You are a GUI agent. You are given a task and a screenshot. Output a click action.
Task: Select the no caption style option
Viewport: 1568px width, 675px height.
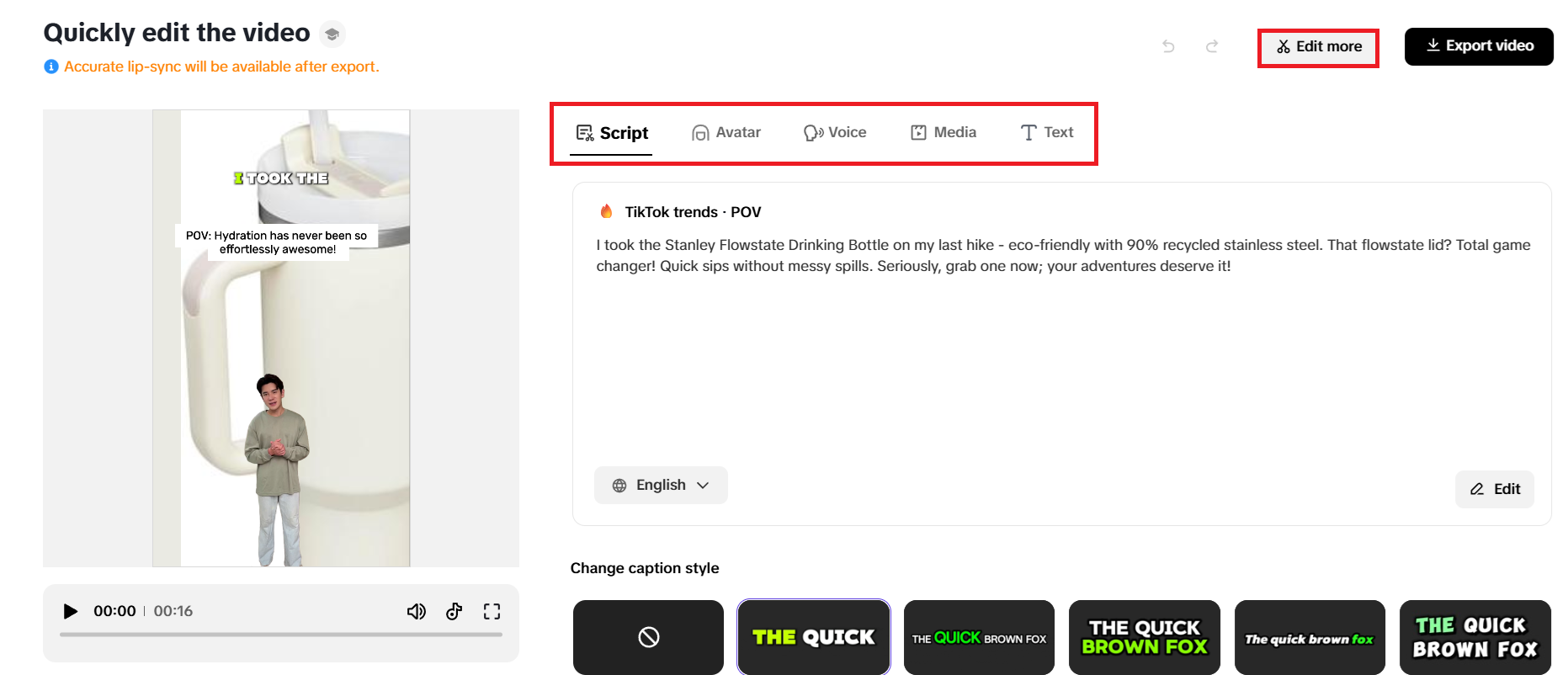click(648, 637)
